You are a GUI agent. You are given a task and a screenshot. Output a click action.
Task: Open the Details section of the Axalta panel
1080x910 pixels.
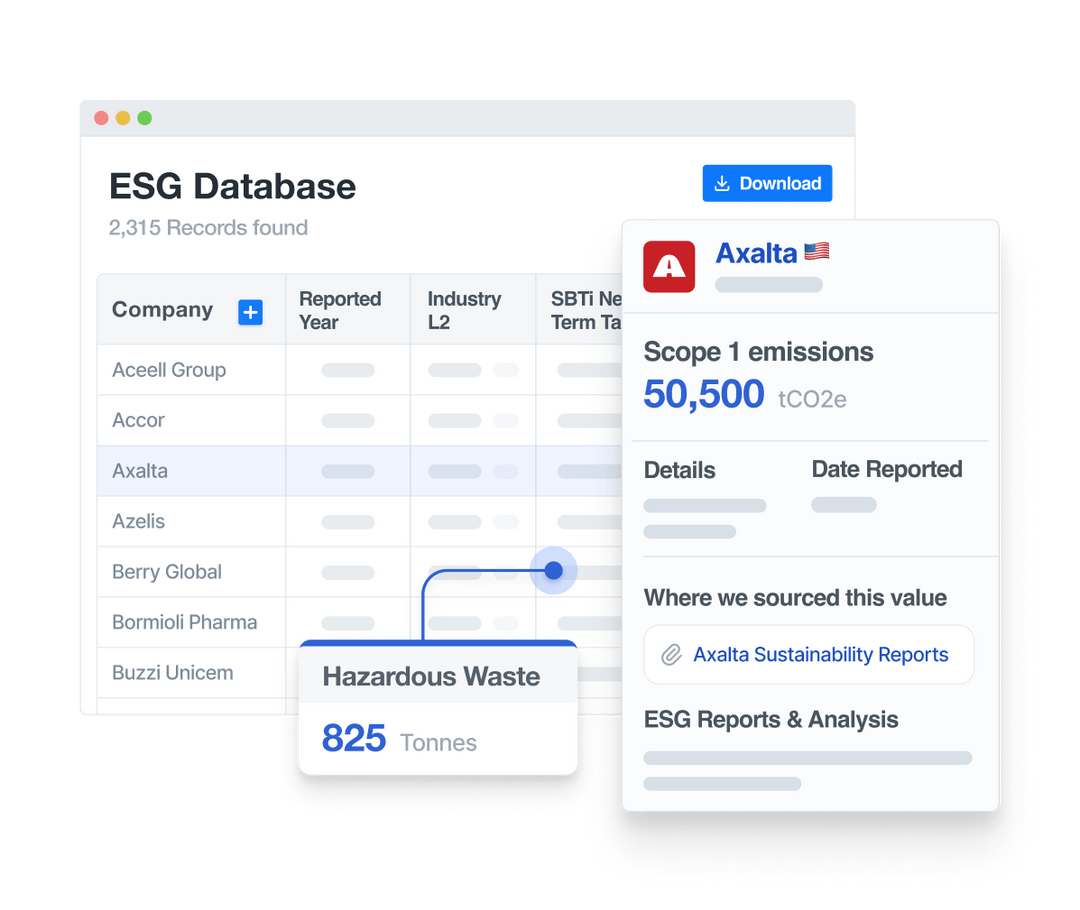(x=679, y=470)
